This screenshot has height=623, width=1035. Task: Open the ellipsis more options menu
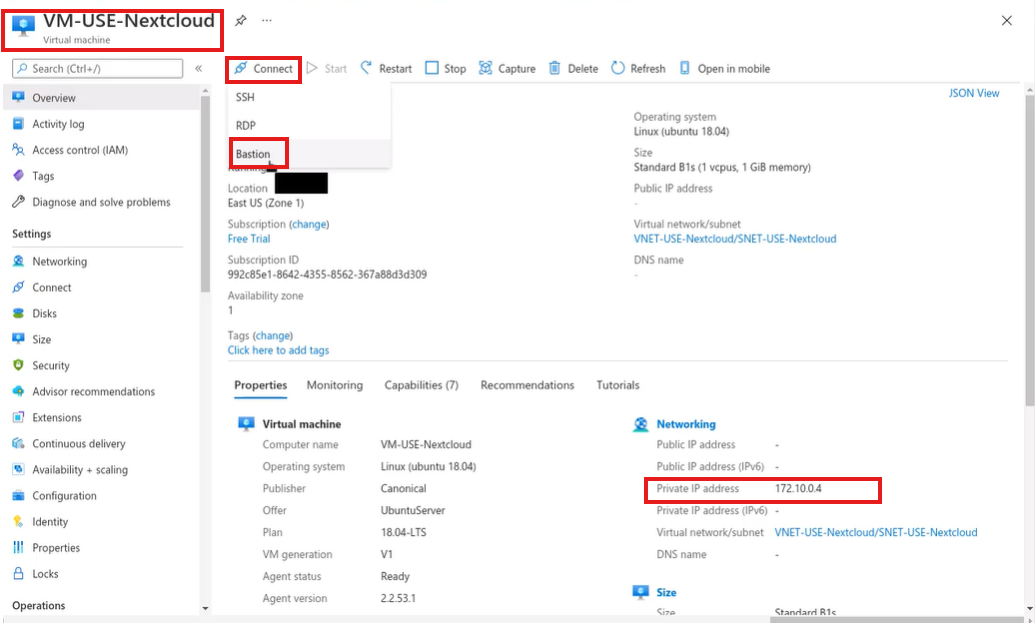(x=267, y=20)
